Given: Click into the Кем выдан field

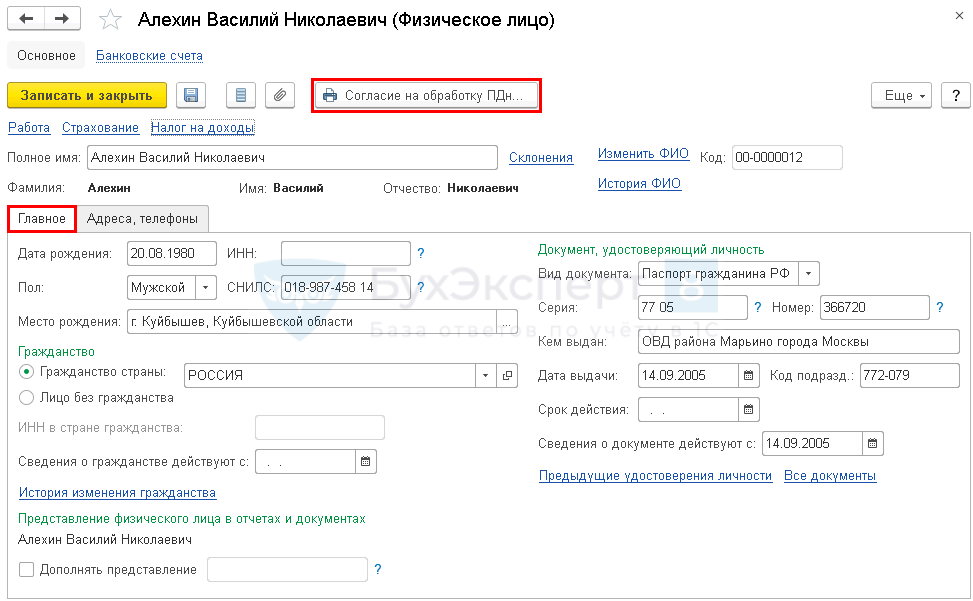Looking at the screenshot, I should point(798,342).
